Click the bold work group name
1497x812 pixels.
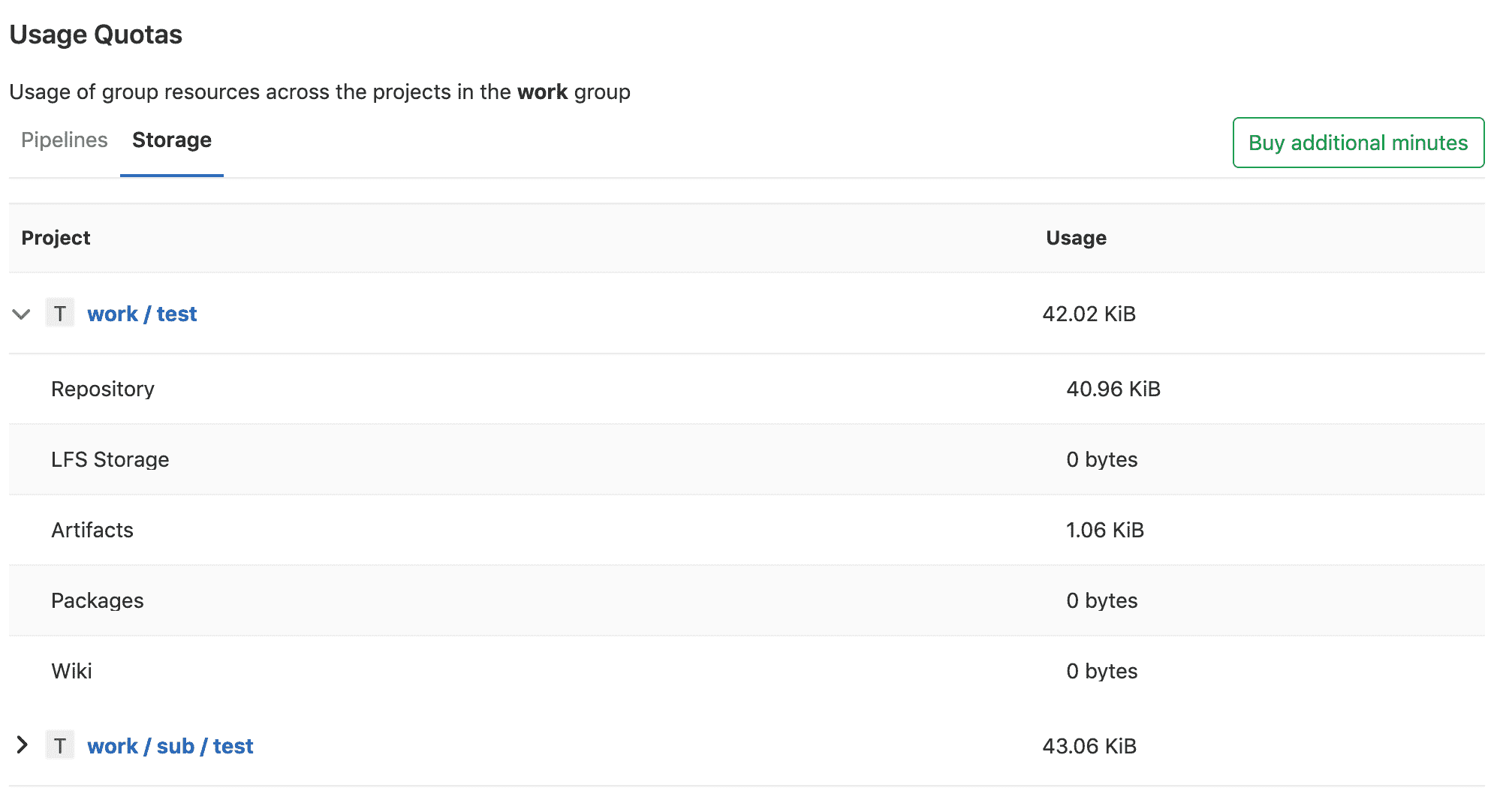[543, 92]
